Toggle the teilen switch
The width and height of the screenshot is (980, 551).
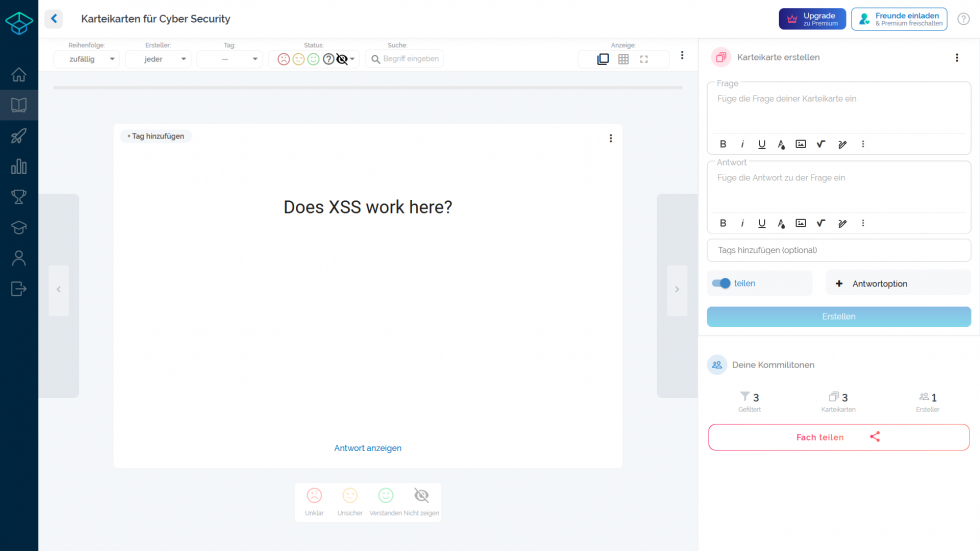tap(721, 283)
